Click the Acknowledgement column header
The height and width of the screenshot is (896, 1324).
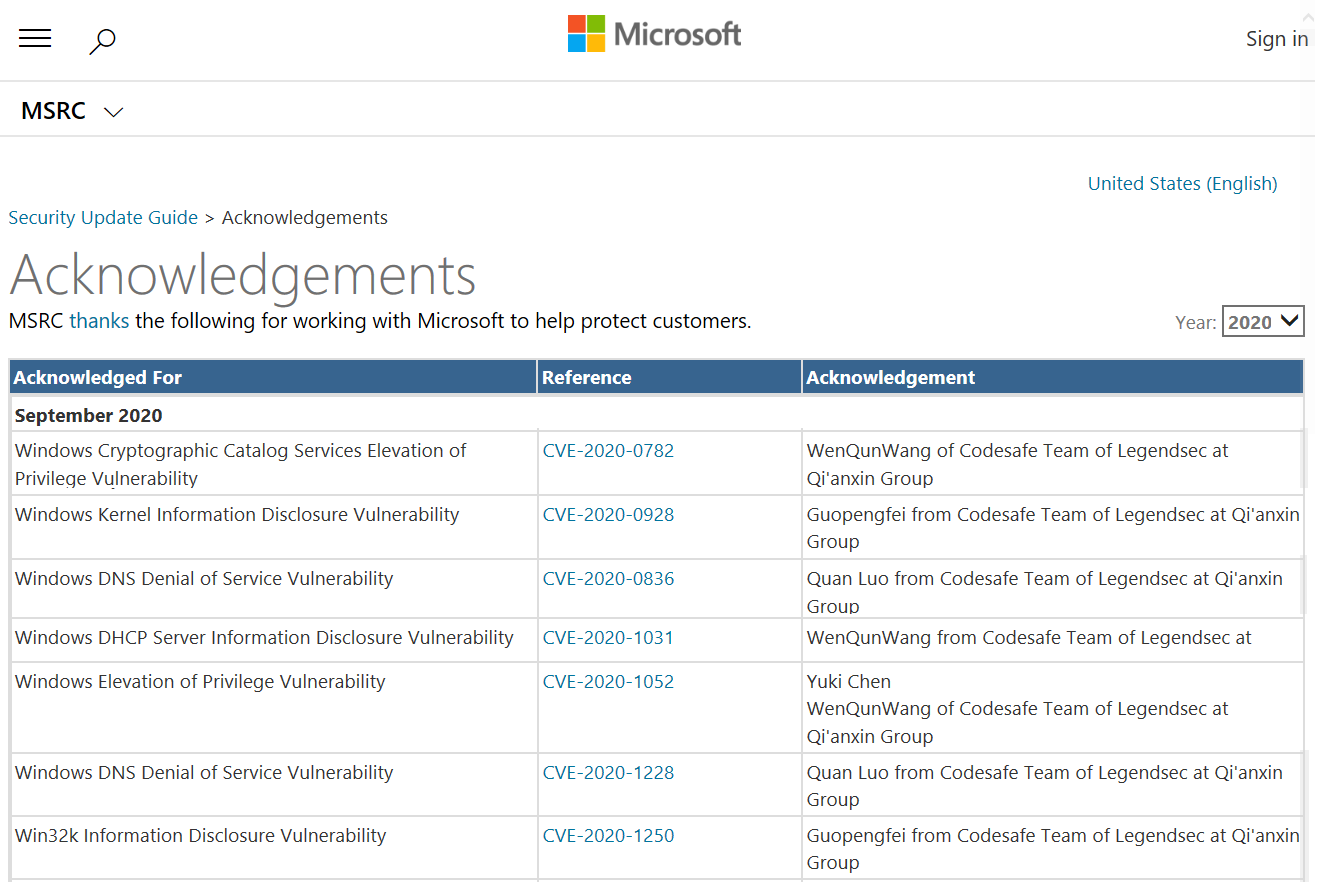(890, 377)
